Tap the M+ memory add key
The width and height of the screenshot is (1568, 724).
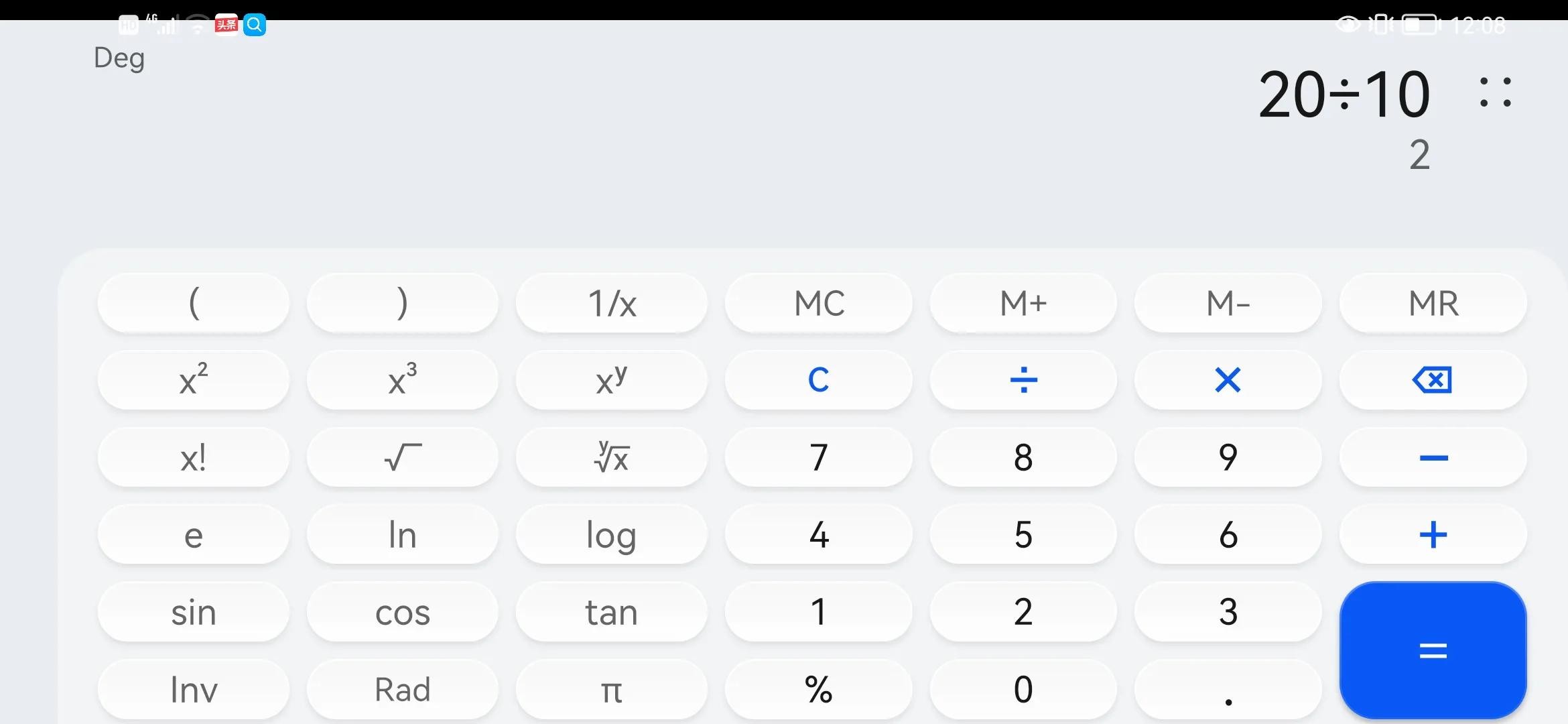point(1023,303)
